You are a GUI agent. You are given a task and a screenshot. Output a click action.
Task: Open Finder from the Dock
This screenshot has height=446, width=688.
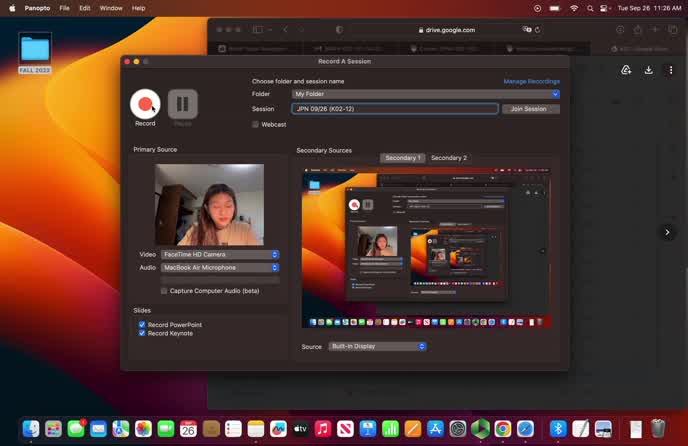31,428
